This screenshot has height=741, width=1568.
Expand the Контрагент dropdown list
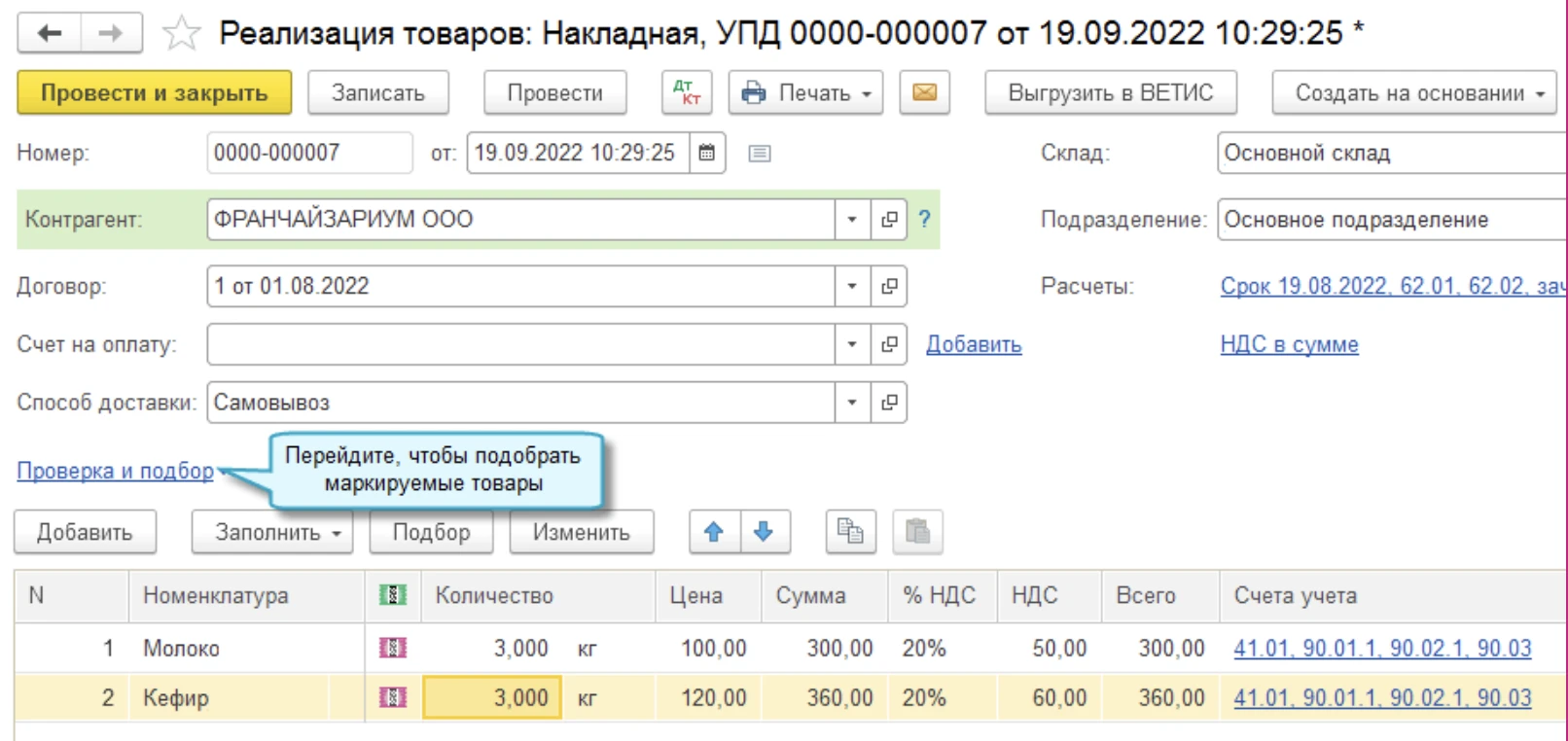852,220
